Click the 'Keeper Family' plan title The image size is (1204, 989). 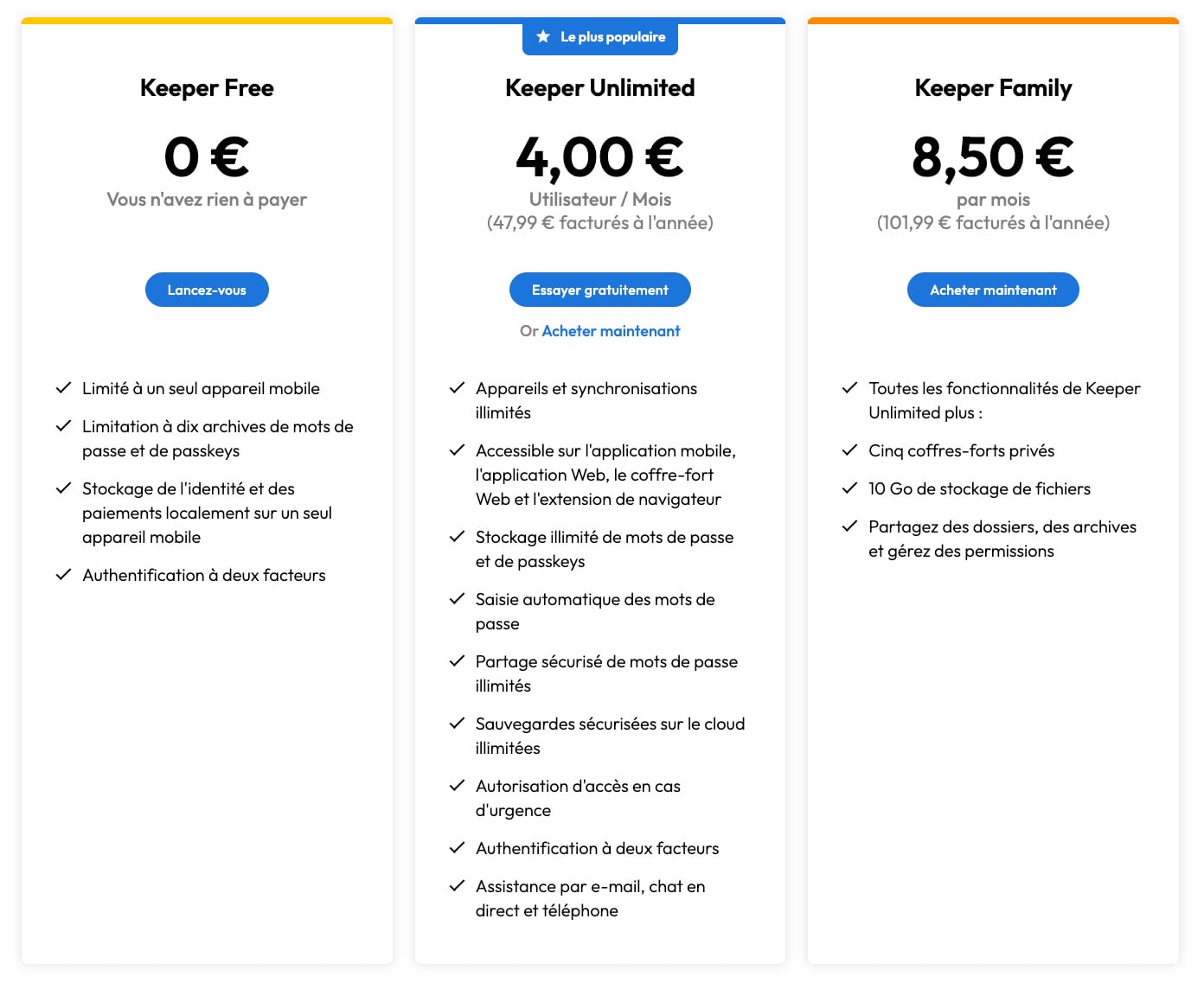[992, 87]
